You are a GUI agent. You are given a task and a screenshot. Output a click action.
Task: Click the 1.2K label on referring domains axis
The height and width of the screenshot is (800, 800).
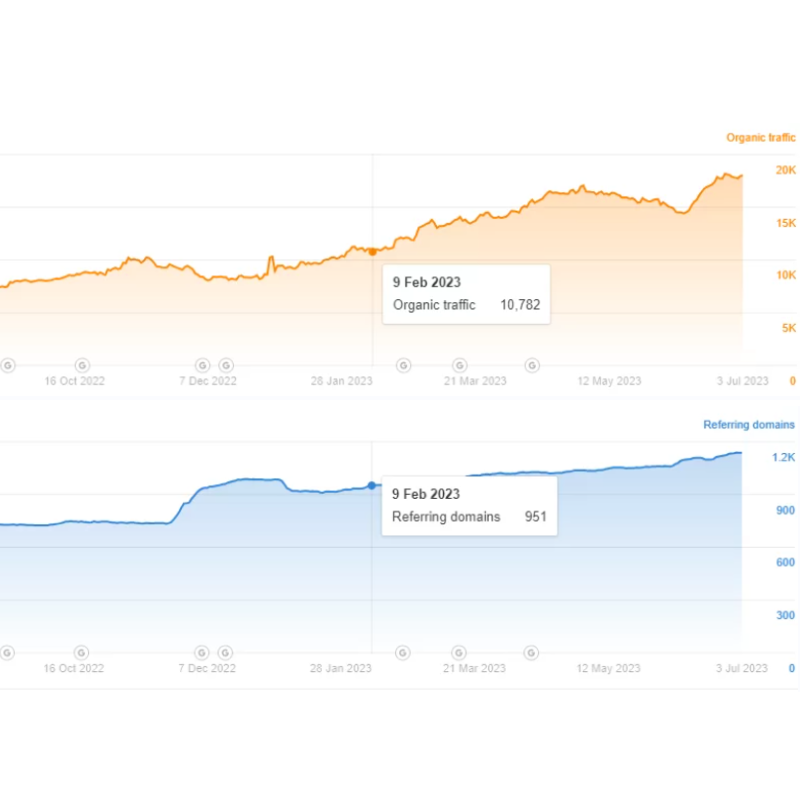point(784,457)
